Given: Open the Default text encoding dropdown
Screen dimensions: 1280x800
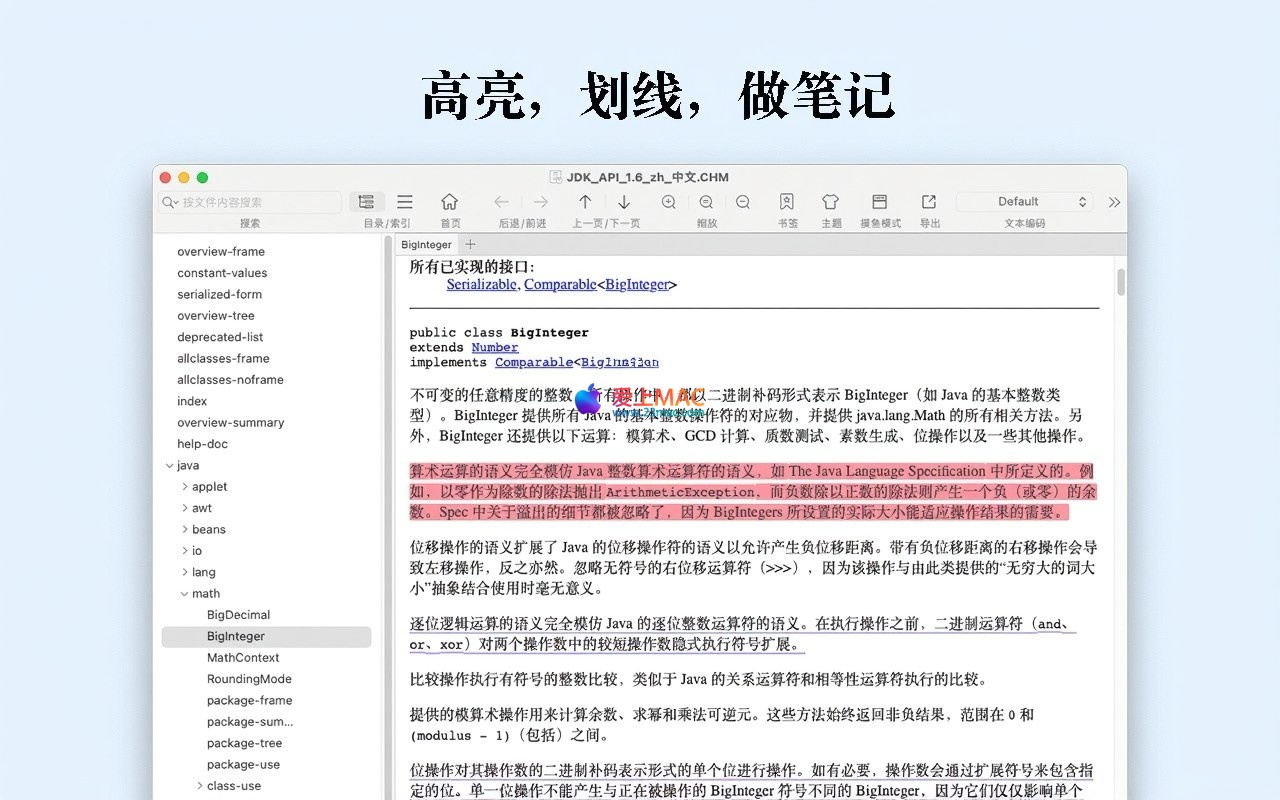Looking at the screenshot, I should point(1024,202).
